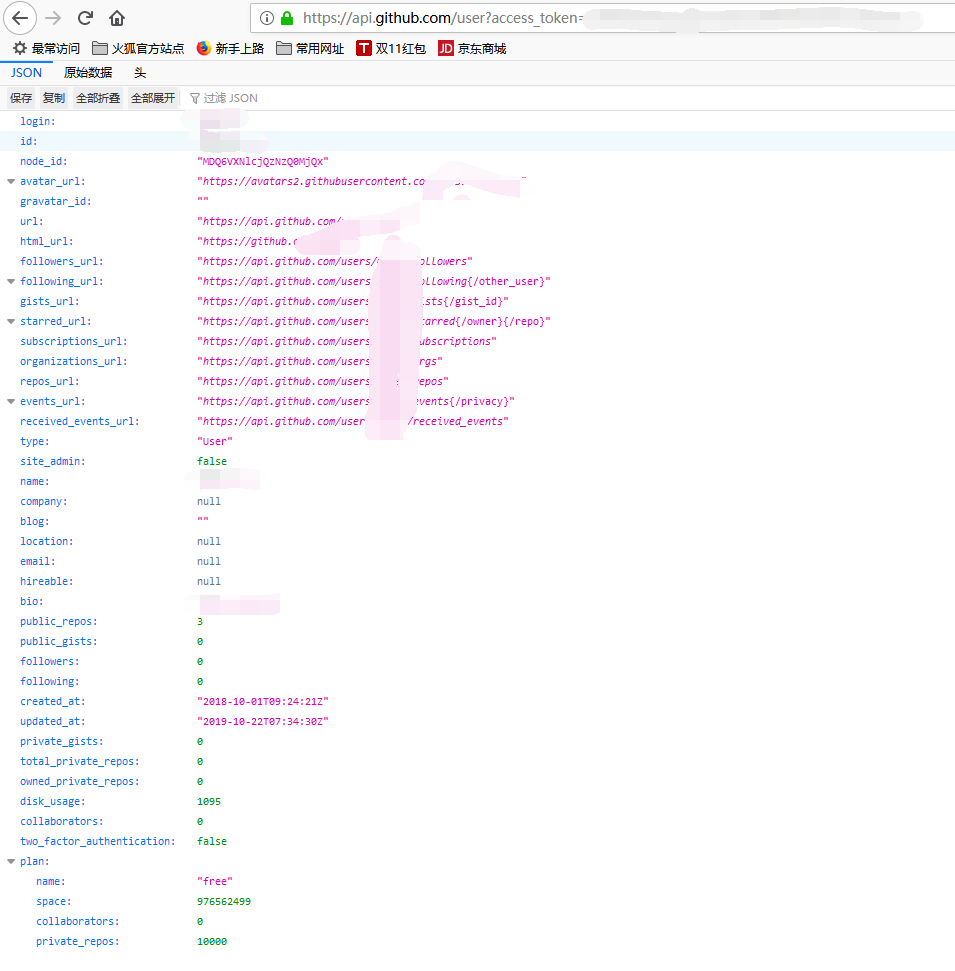Click the gravatar_id key
955x971 pixels.
pos(55,201)
